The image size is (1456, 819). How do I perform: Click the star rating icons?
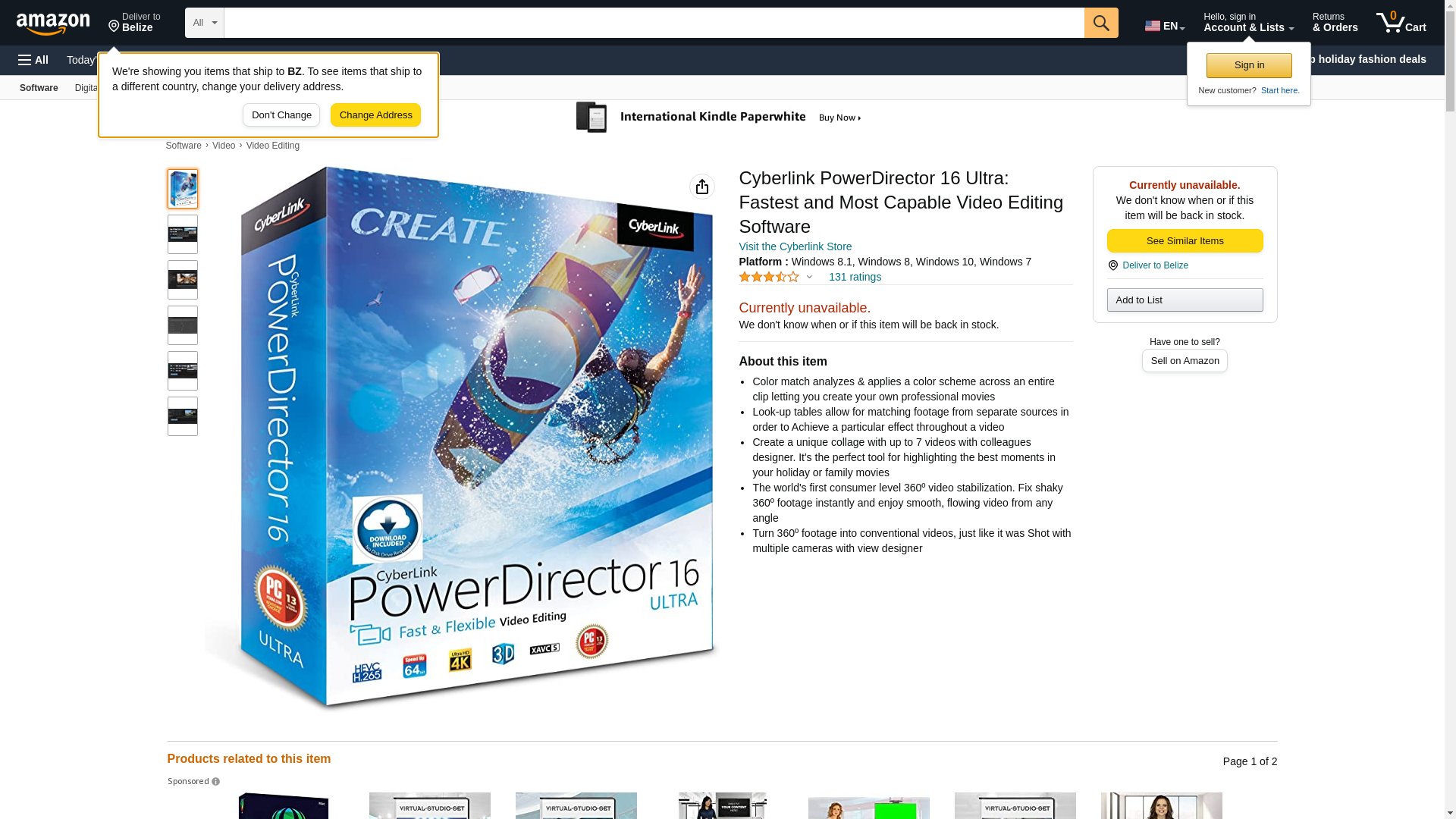pyautogui.click(x=769, y=277)
